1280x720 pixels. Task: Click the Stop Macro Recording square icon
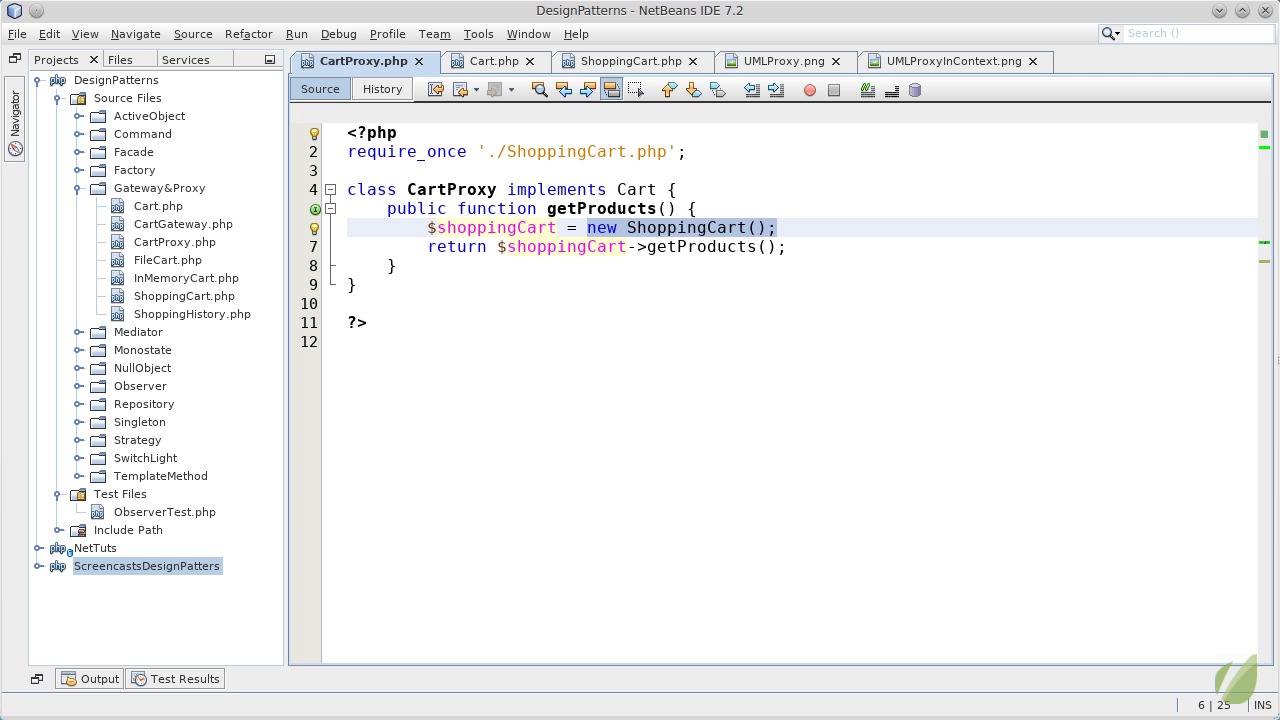click(x=834, y=90)
